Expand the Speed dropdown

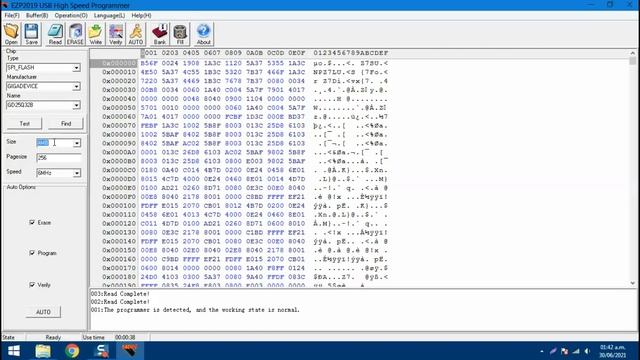click(x=77, y=173)
